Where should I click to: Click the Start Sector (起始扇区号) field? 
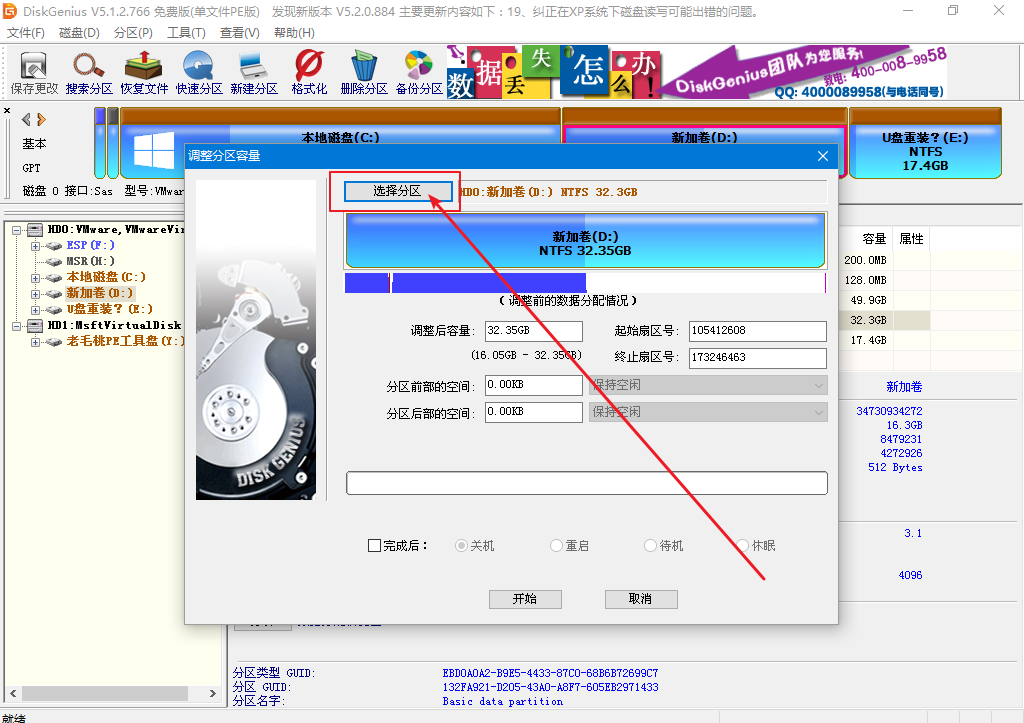point(758,331)
